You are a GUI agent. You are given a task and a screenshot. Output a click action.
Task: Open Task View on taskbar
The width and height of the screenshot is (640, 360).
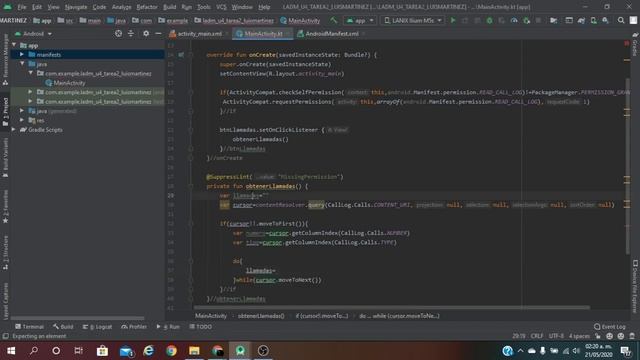click(x=78, y=351)
